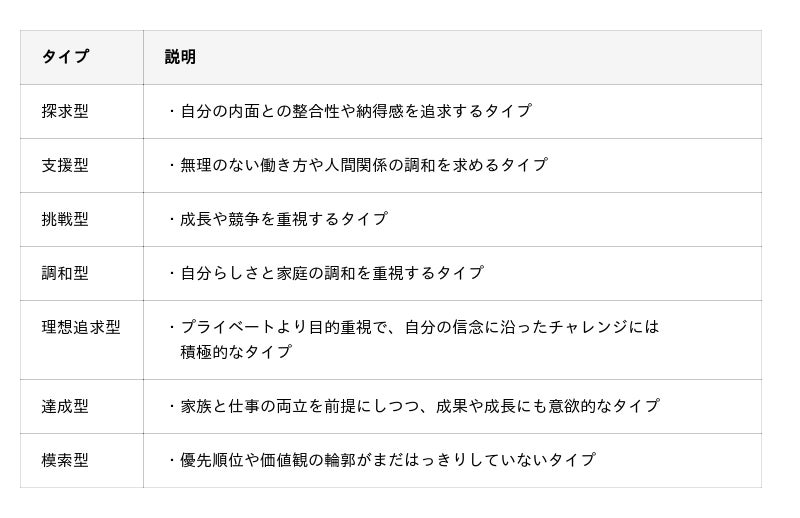Click the line starting with プライベートより目的重視

(x=419, y=327)
